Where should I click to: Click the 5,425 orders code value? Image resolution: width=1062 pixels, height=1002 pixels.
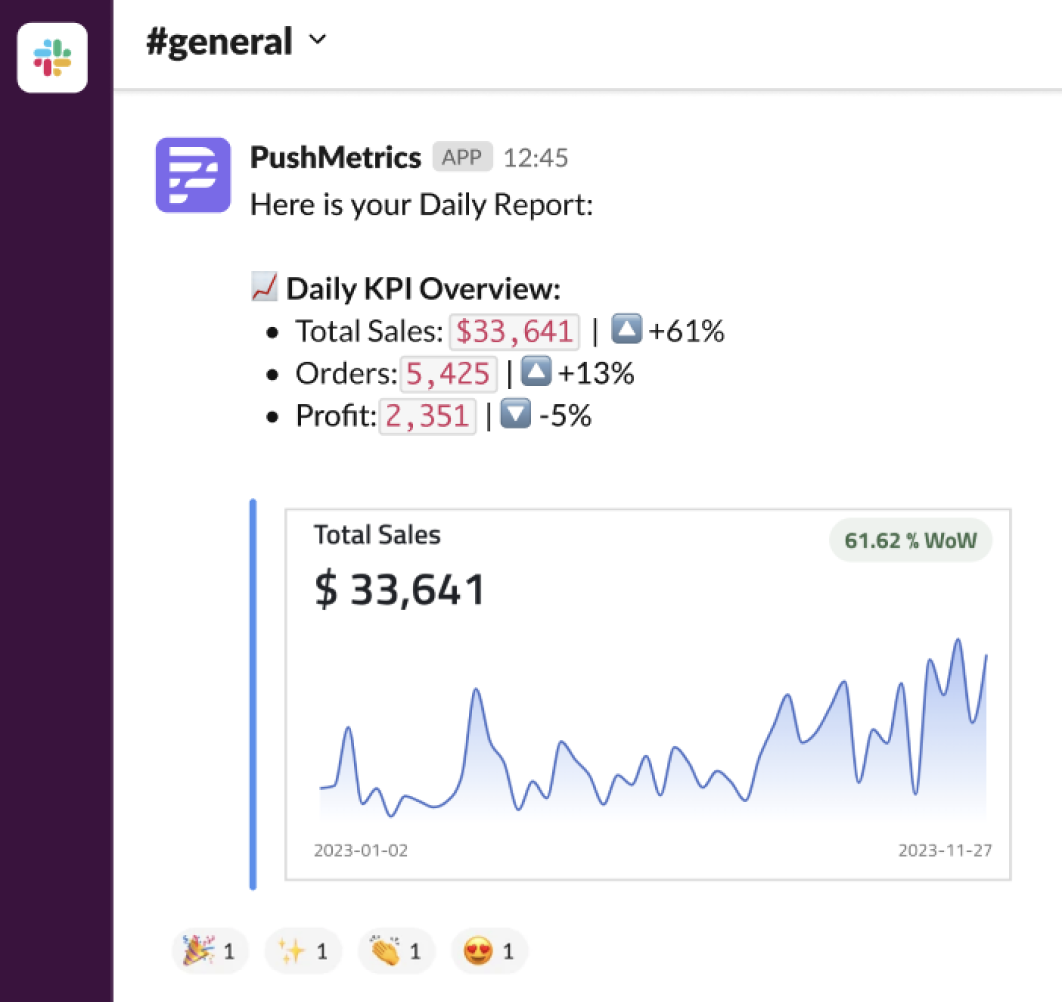[449, 374]
